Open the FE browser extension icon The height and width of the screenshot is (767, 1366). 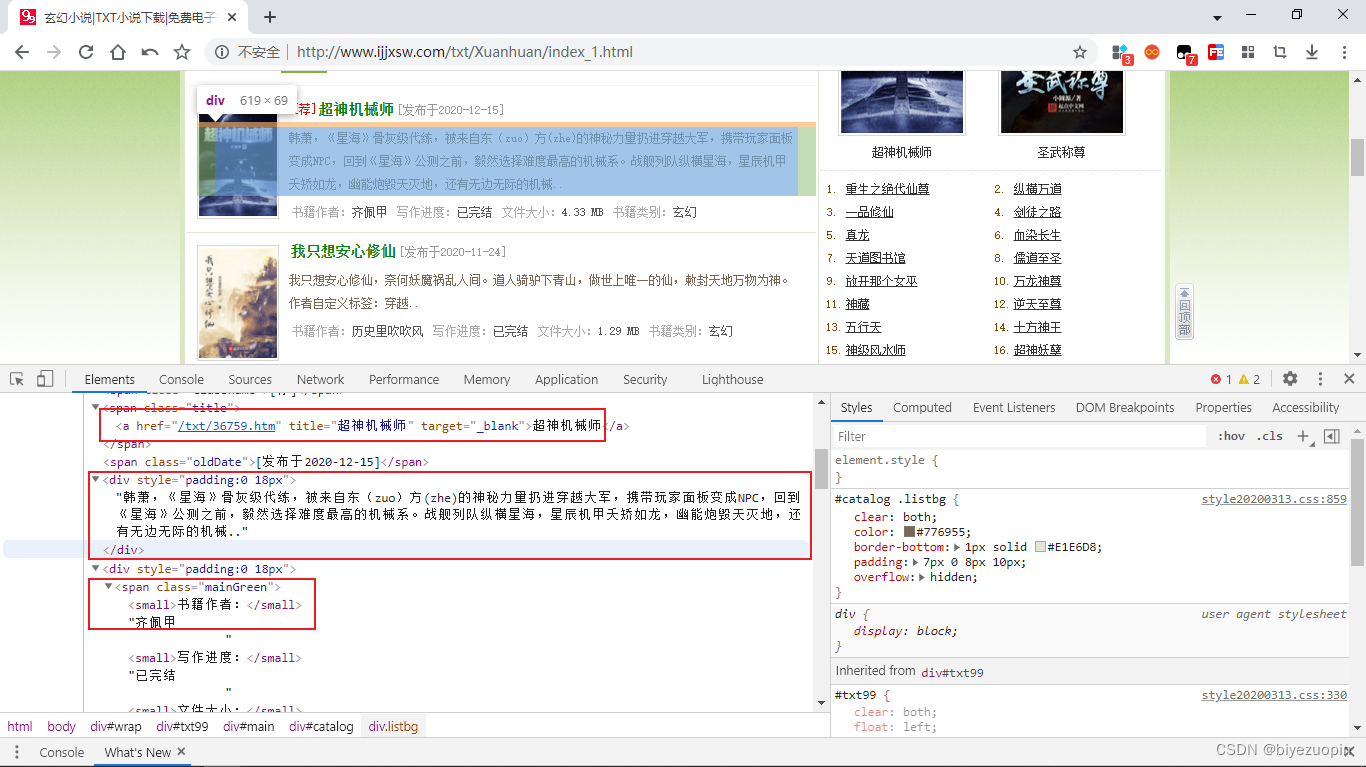tap(1216, 52)
